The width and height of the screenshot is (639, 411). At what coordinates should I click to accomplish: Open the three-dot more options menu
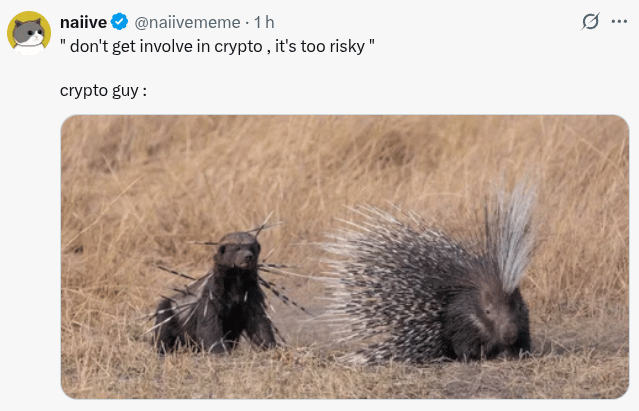click(x=619, y=22)
